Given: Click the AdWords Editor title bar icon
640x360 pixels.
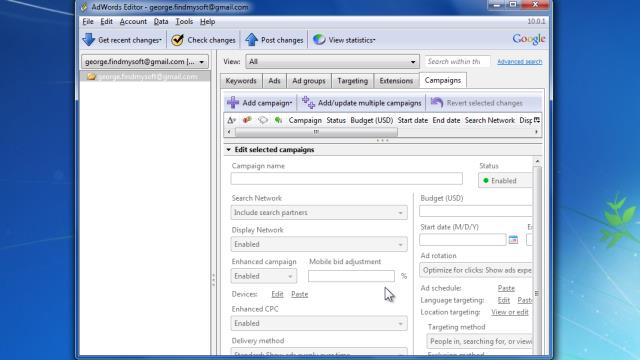Looking at the screenshot, I should coord(84,7).
